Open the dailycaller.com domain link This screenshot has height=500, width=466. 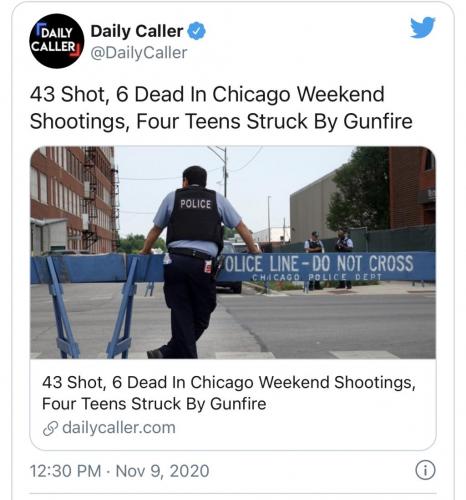point(119,428)
